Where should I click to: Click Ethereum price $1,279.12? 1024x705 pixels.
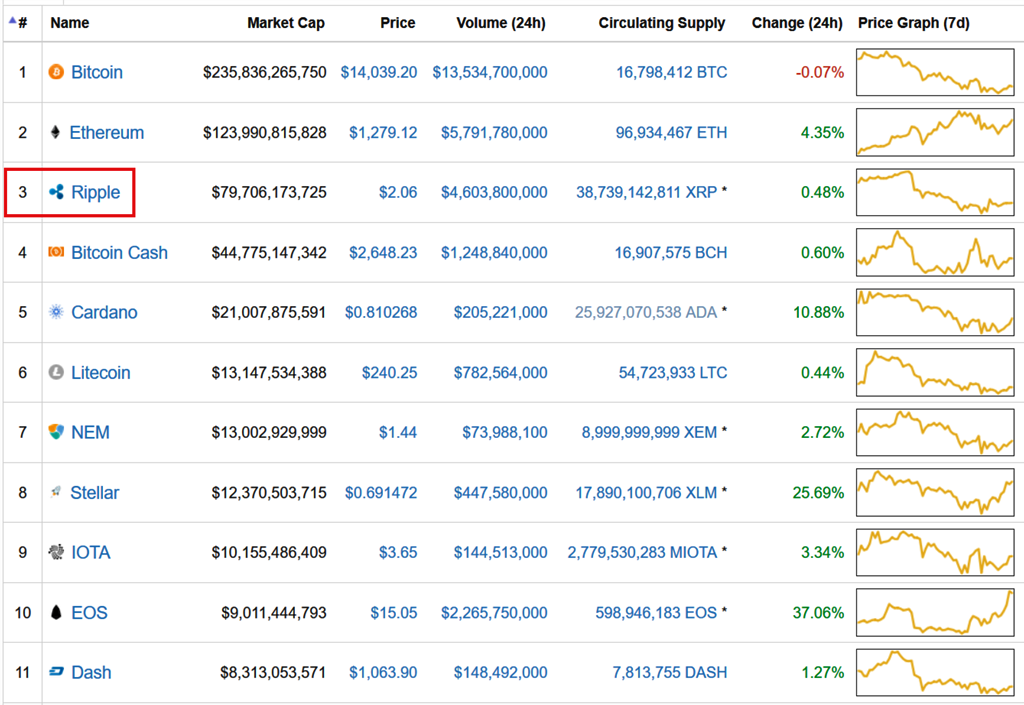(383, 133)
